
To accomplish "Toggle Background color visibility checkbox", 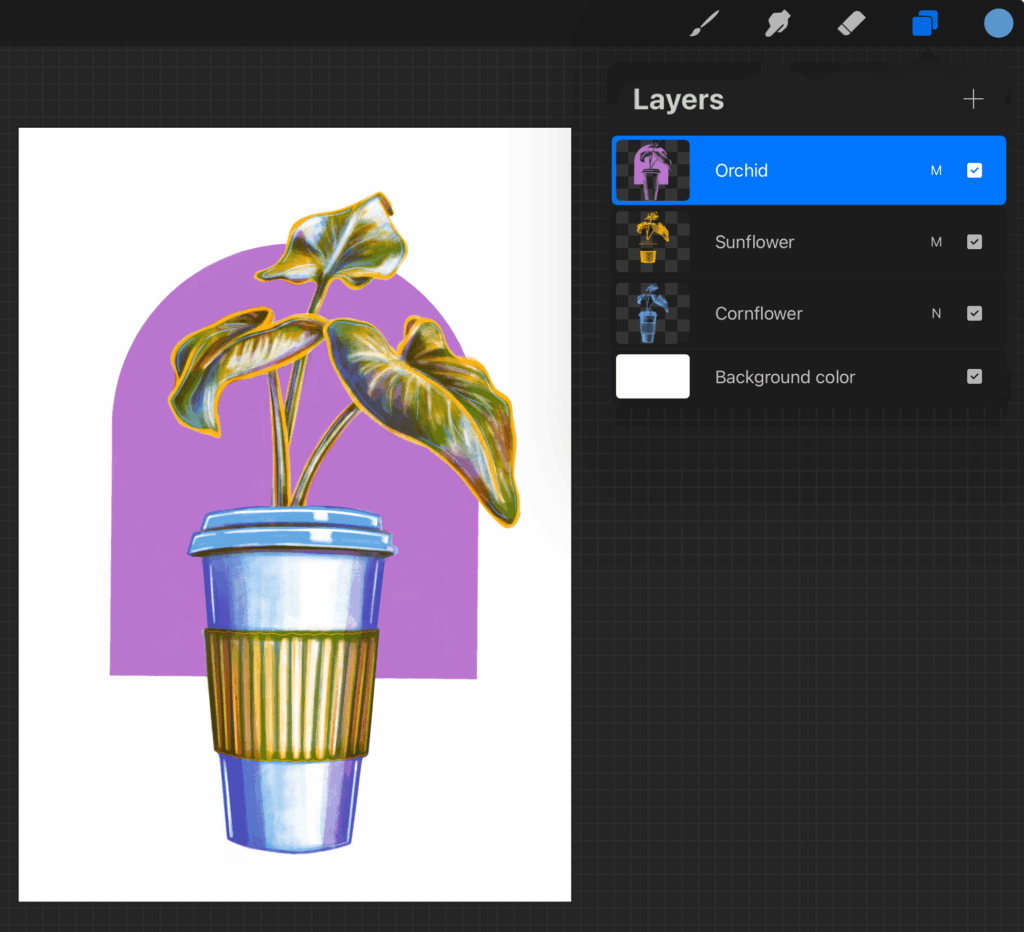I will (974, 377).
